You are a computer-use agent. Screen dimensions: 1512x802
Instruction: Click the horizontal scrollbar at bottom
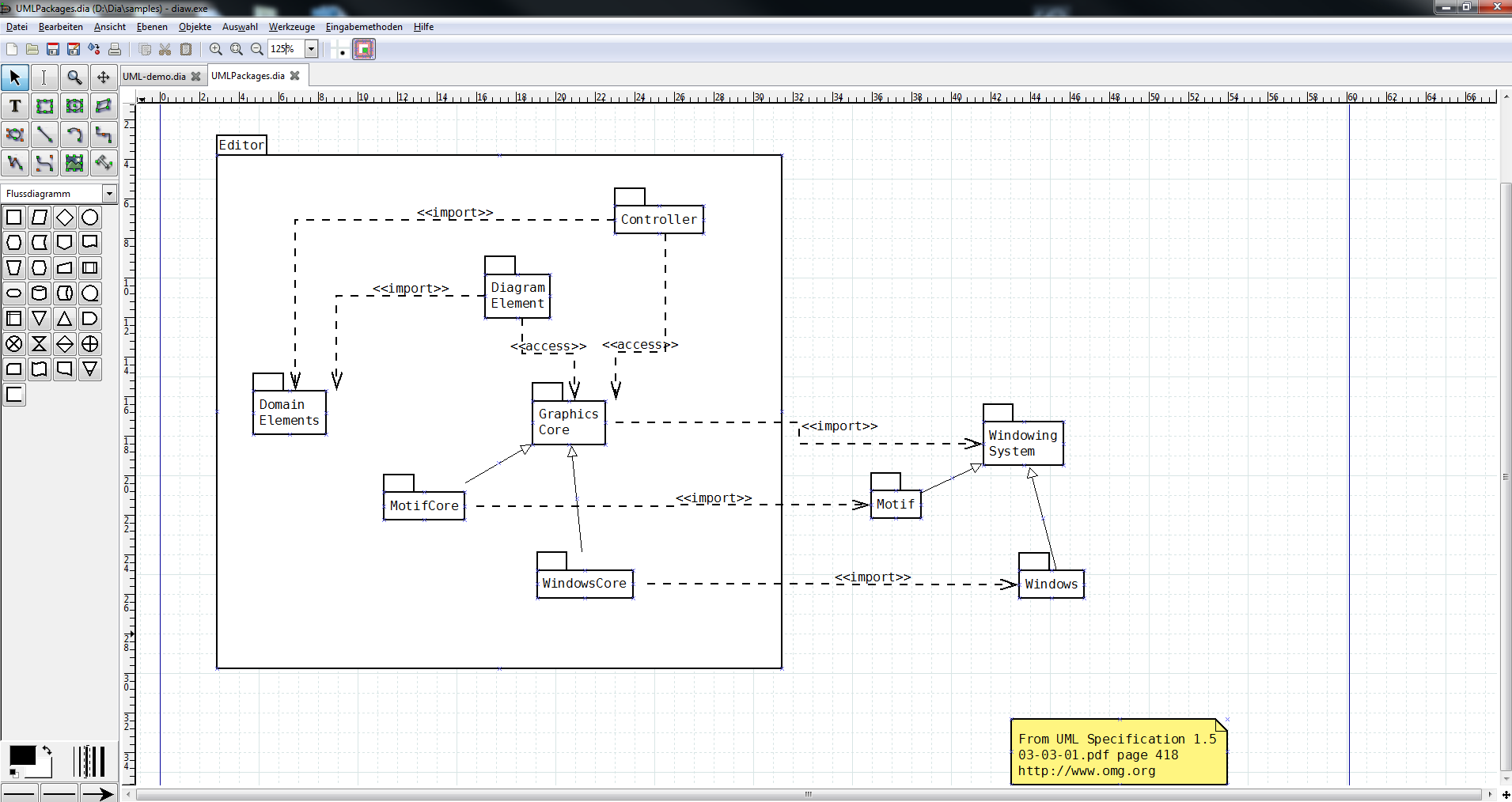[809, 794]
